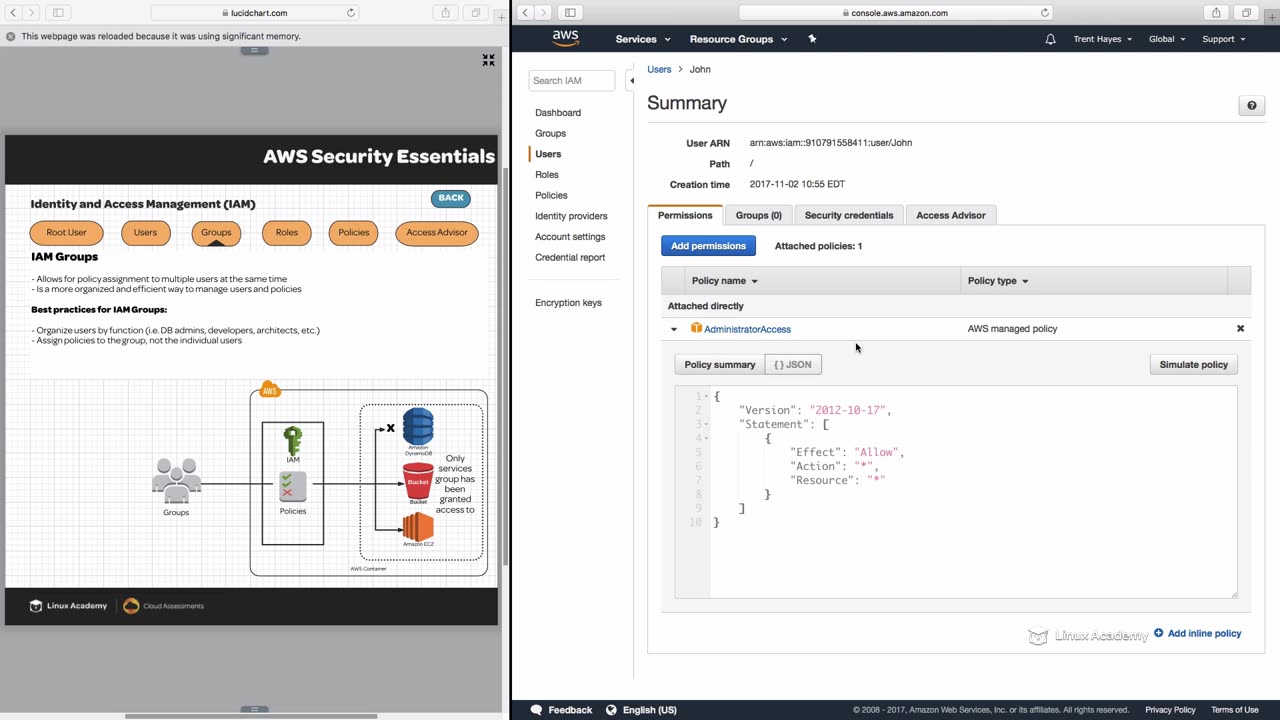1280x720 pixels.
Task: Click the fullscreen collapse icon in Lucidchart
Action: pyautogui.click(x=488, y=61)
